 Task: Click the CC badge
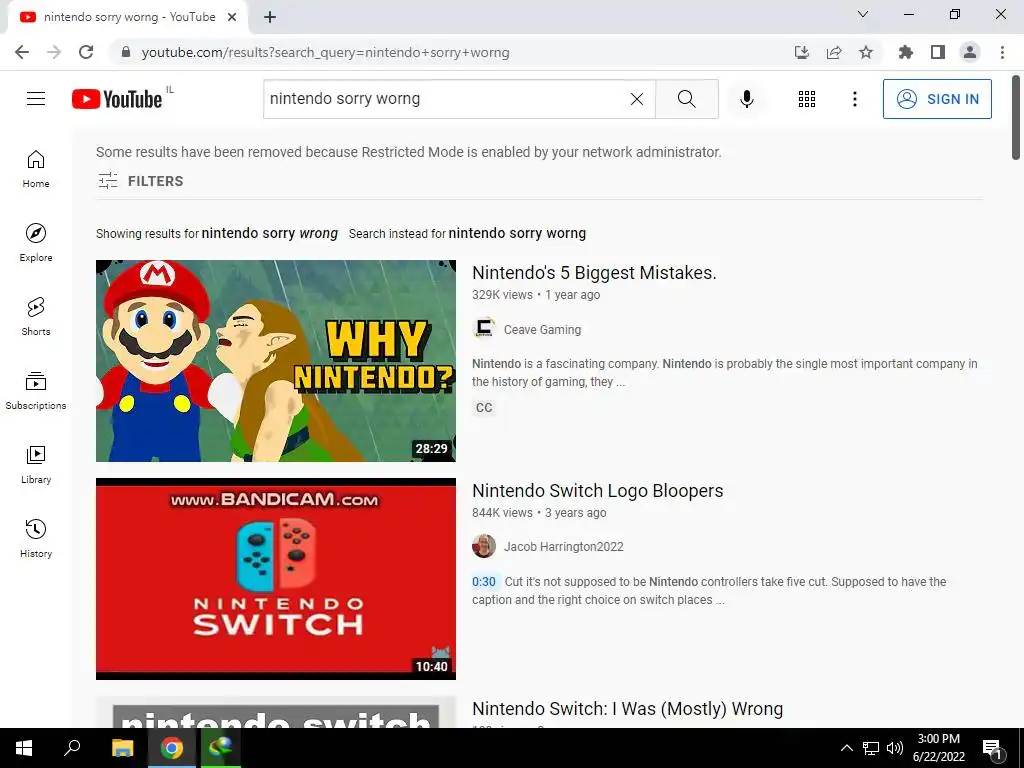tap(484, 408)
